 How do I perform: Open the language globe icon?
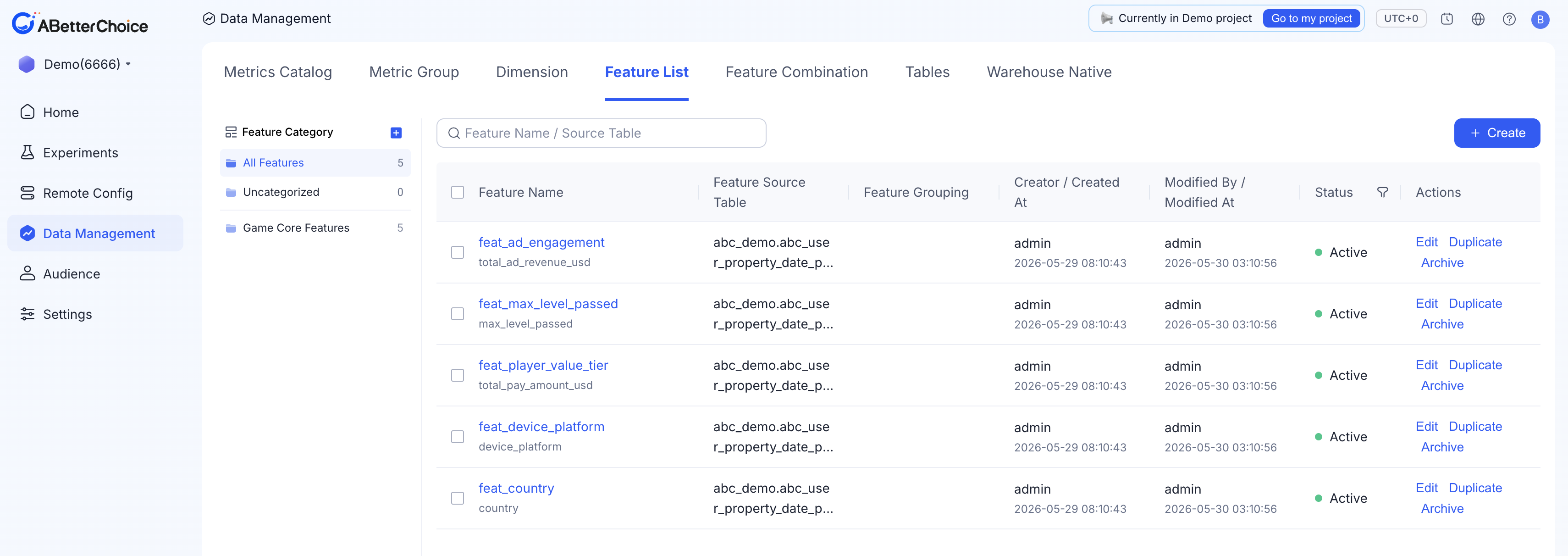click(1478, 19)
